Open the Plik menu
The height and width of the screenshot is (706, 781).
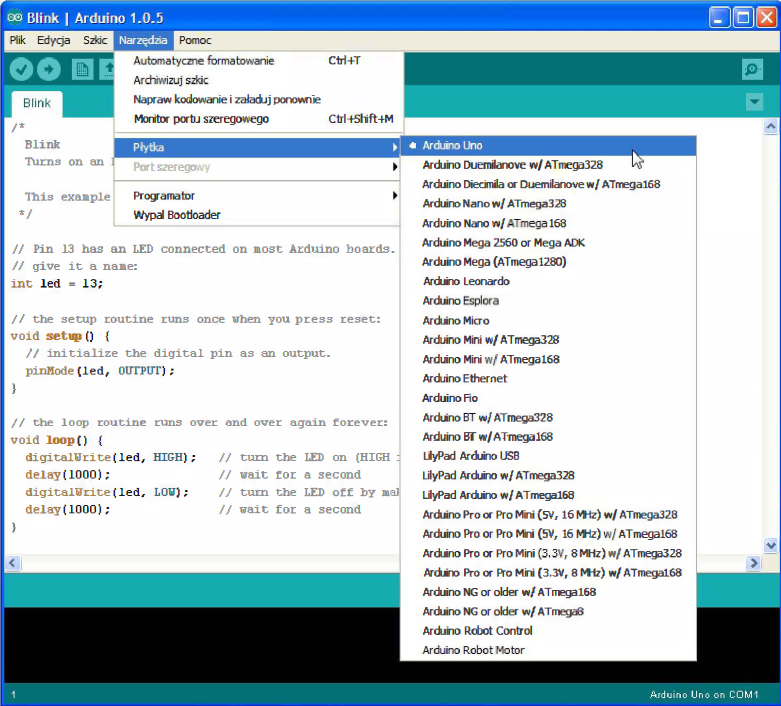pyautogui.click(x=17, y=40)
